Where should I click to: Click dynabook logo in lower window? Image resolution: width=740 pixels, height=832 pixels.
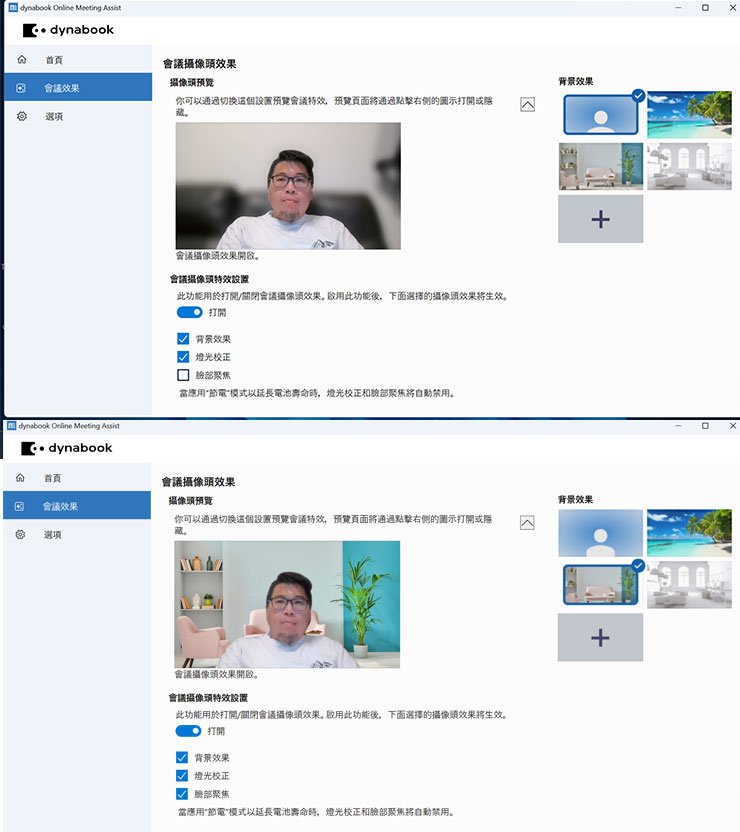[67, 448]
